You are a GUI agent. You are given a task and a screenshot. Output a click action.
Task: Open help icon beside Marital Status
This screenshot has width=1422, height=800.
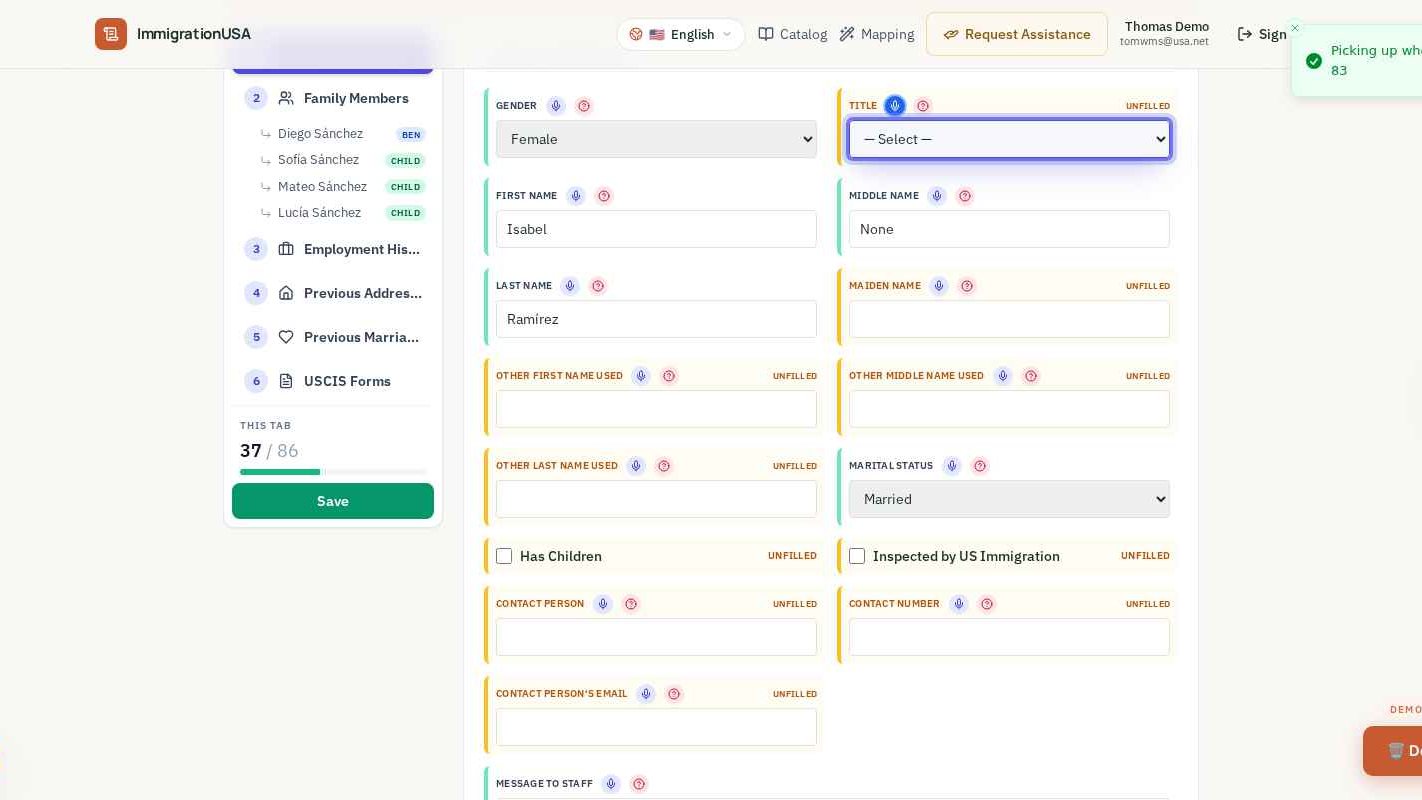point(980,466)
